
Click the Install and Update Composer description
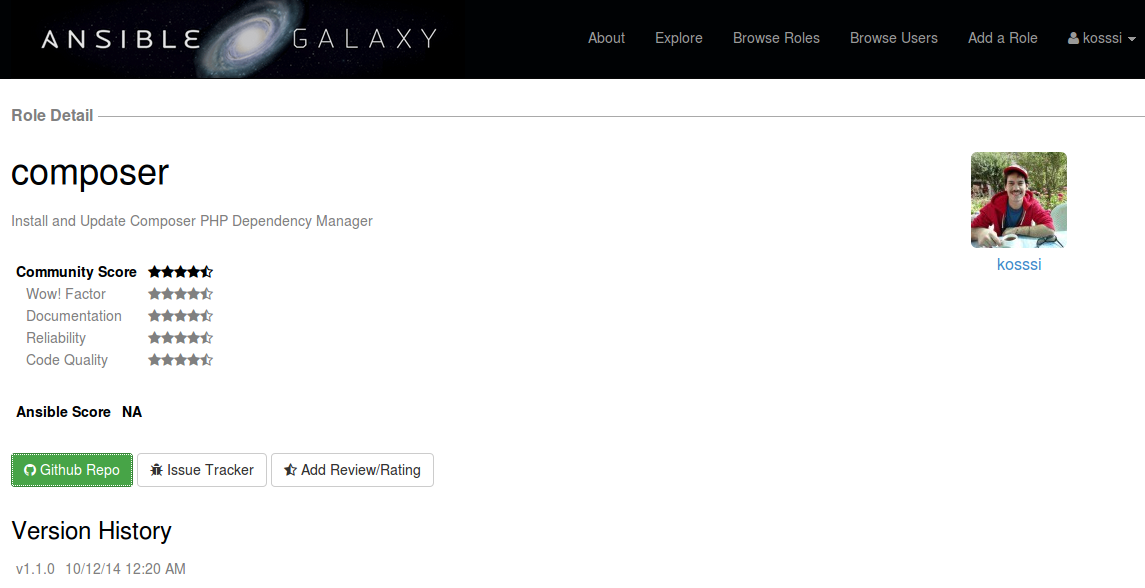[x=192, y=221]
